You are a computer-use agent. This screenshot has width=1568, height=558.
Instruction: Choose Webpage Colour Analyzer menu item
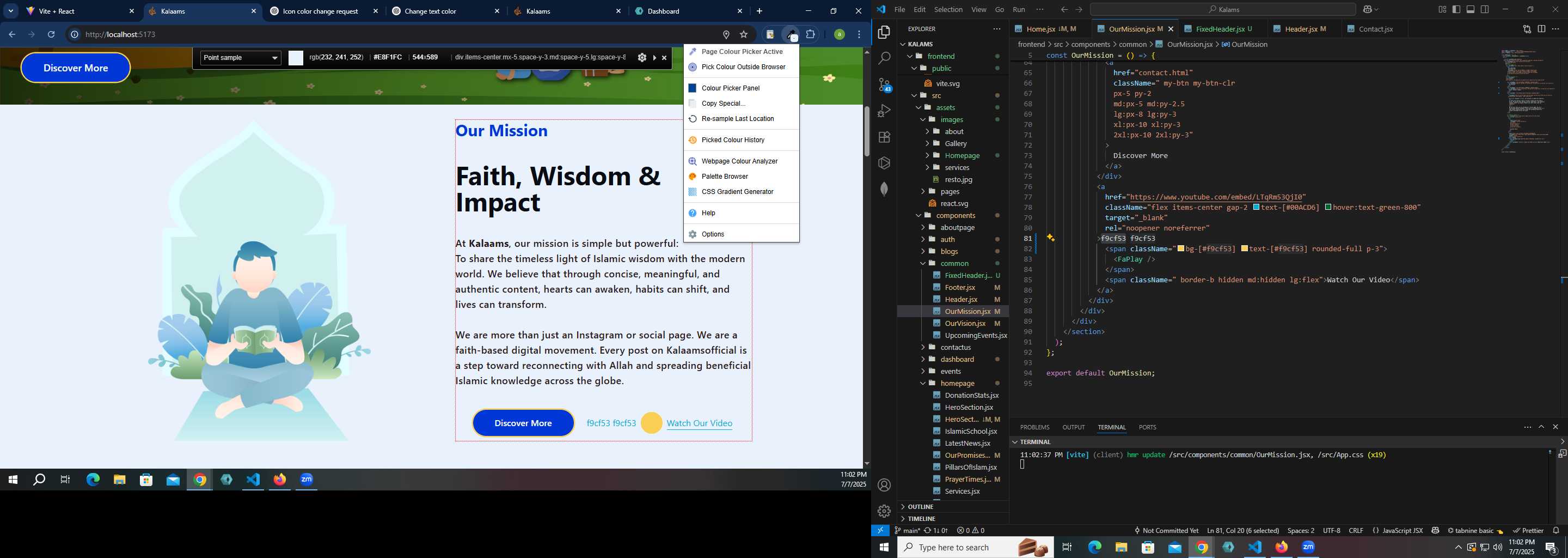(x=741, y=161)
